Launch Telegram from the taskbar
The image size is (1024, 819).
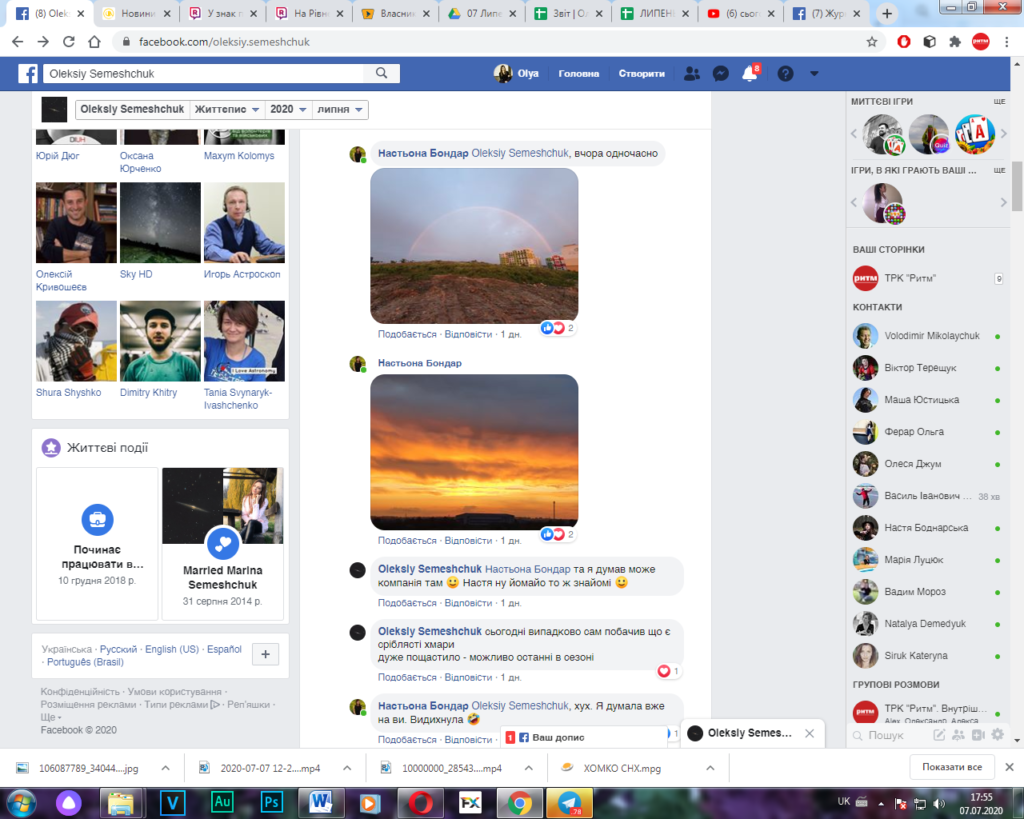[x=571, y=802]
